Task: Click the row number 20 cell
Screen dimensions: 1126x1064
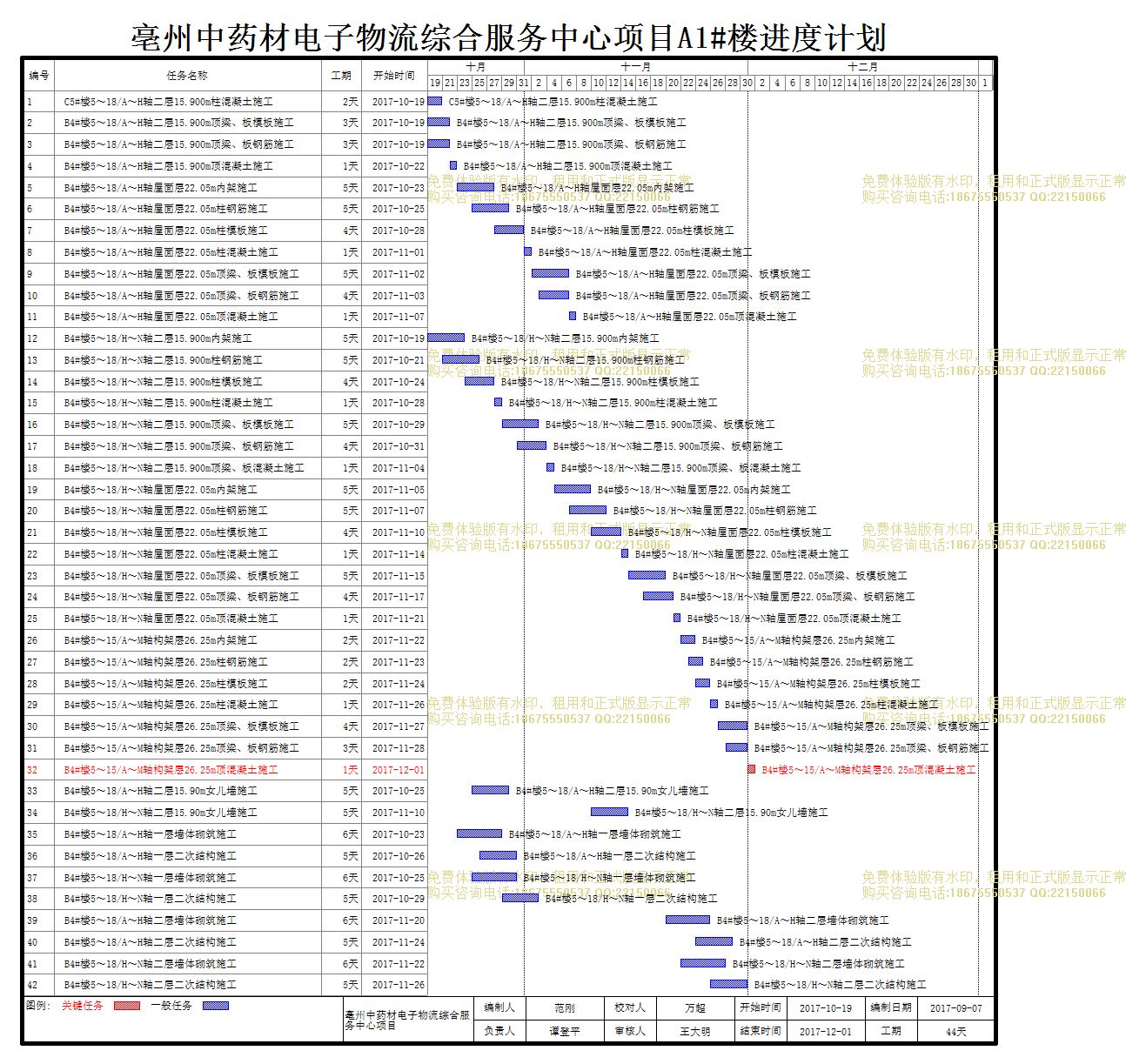Action: [x=39, y=511]
